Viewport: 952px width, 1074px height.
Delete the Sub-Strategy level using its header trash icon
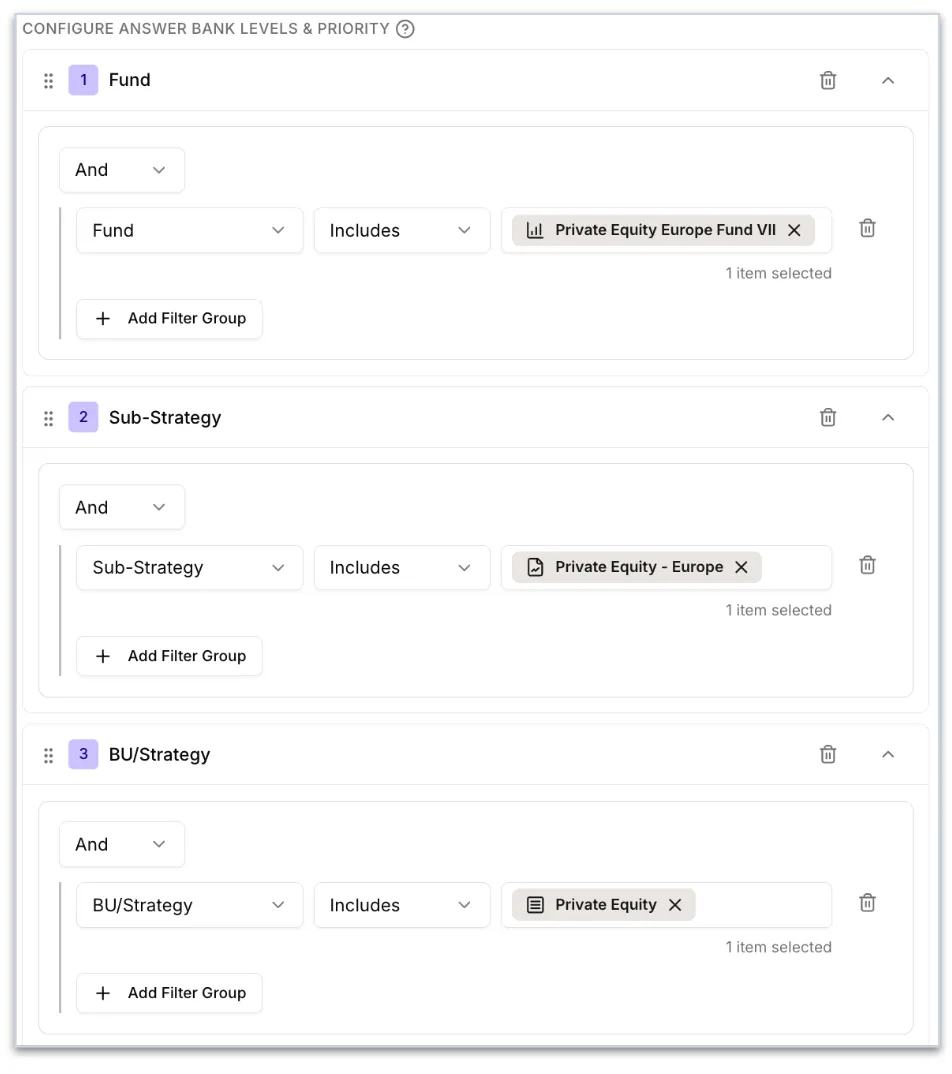tap(828, 417)
